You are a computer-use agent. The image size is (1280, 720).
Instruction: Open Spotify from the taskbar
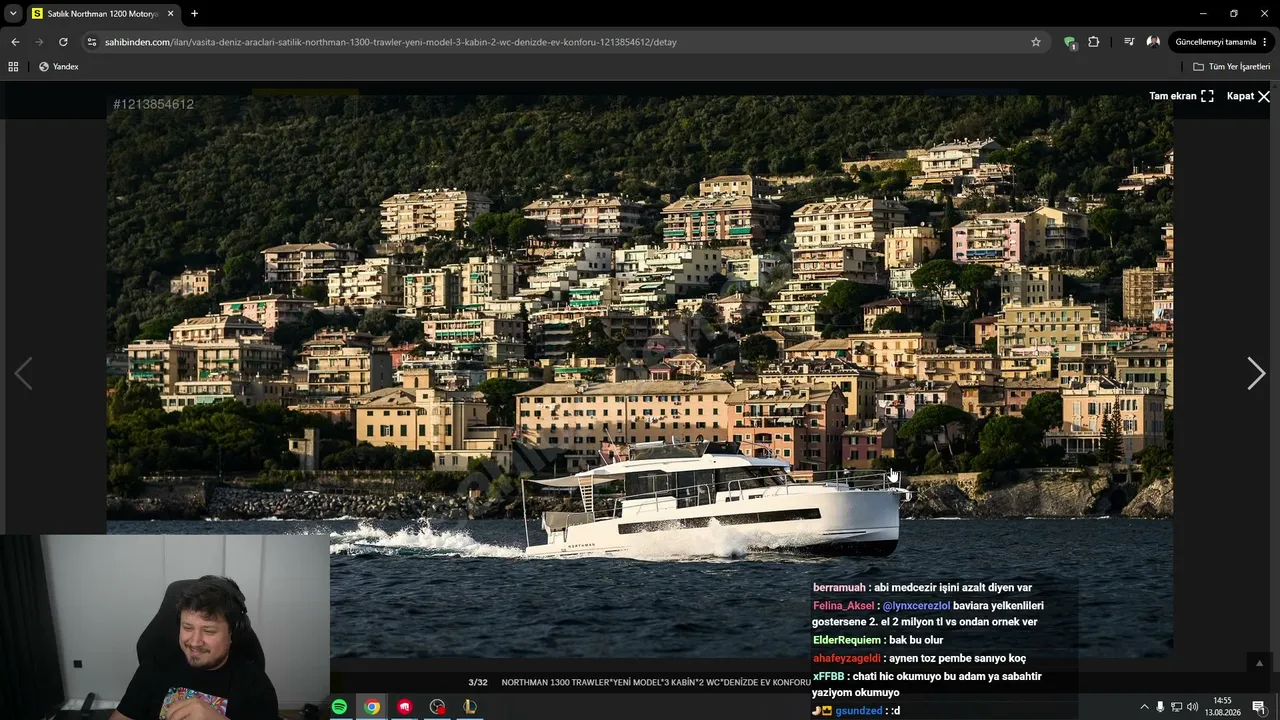(339, 707)
